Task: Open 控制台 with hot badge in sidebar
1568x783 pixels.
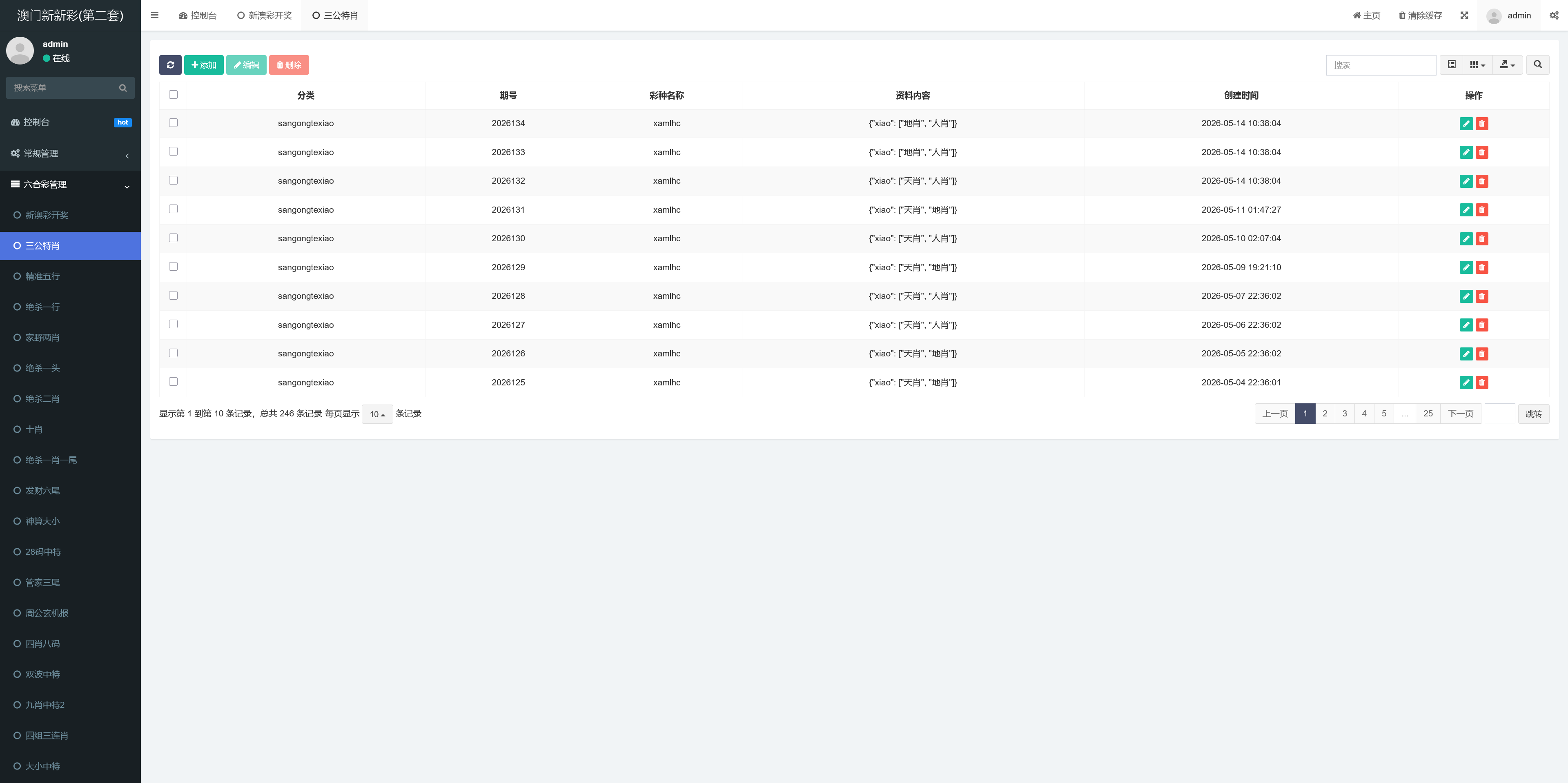Action: [71, 122]
